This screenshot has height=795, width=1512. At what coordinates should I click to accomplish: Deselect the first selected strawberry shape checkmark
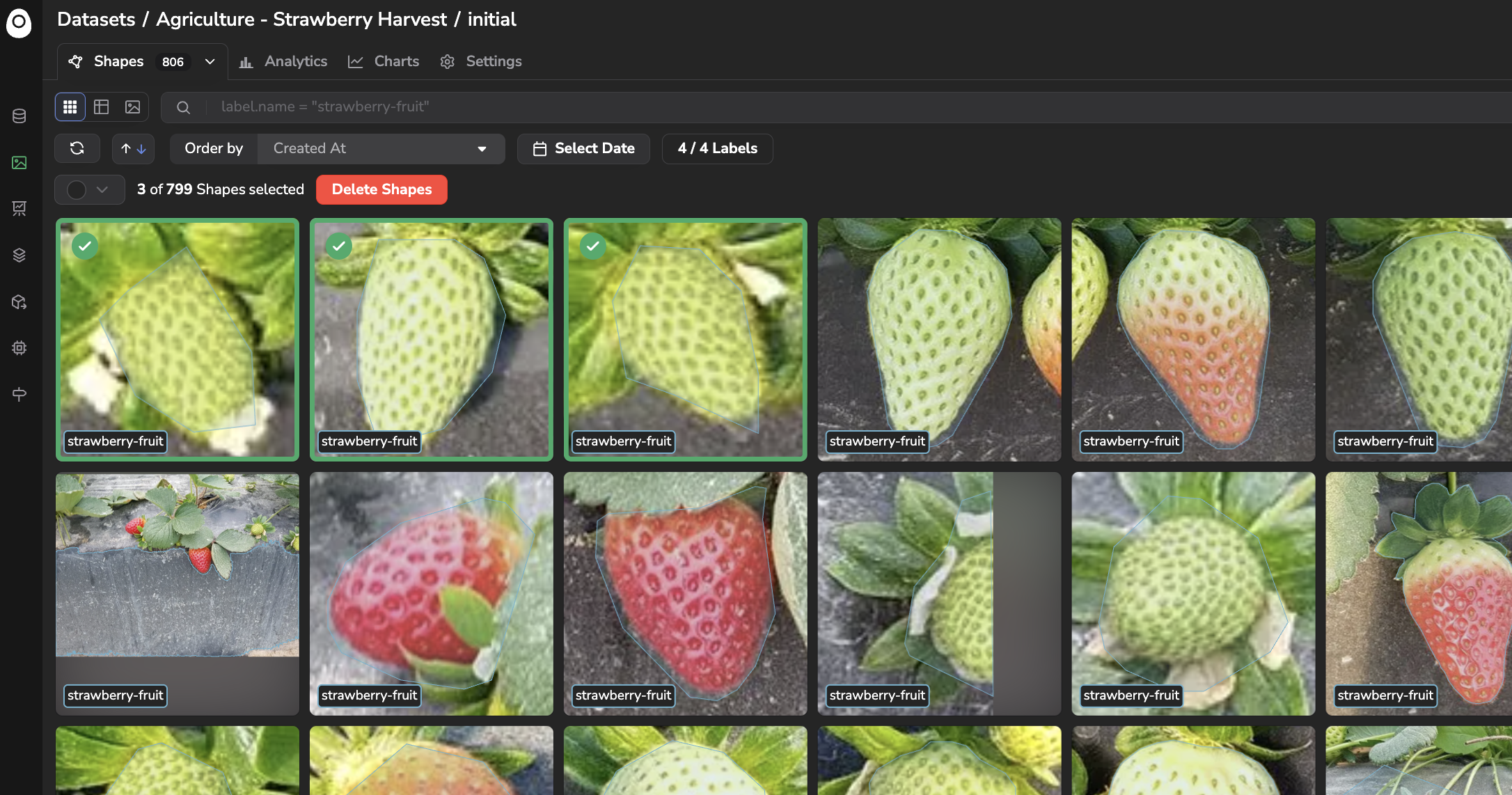tap(85, 246)
